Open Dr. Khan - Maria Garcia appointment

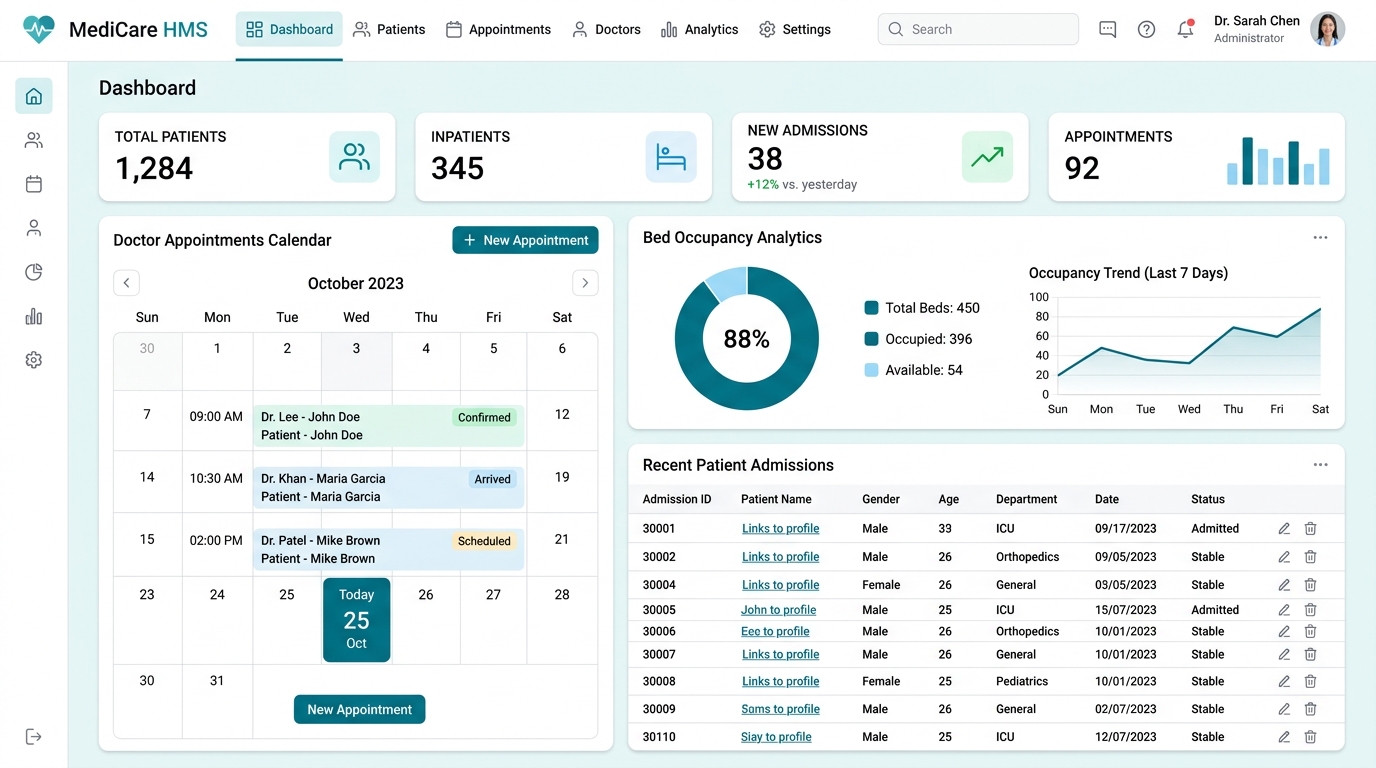388,488
